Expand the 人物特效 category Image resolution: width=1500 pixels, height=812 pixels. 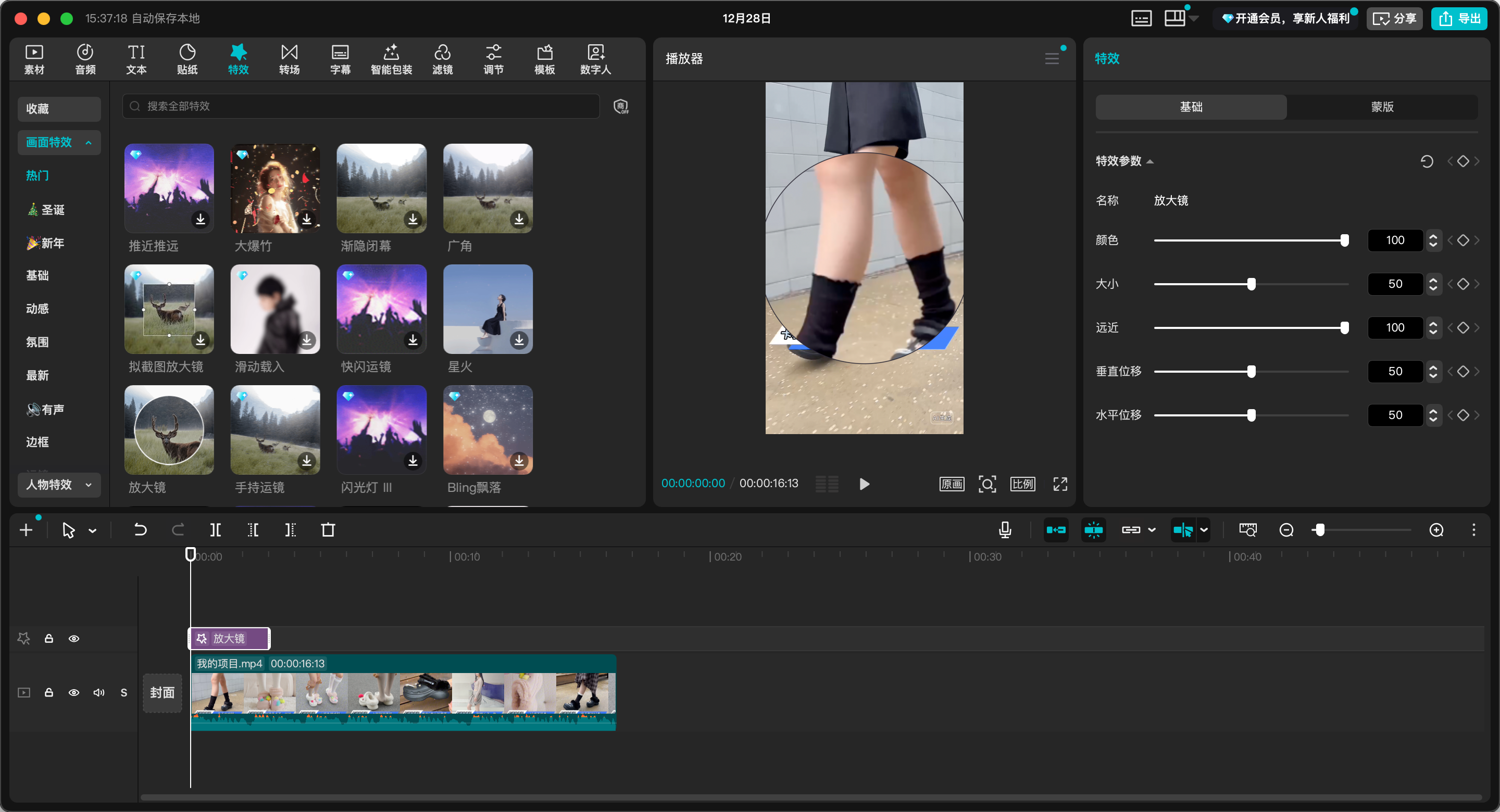pyautogui.click(x=89, y=485)
